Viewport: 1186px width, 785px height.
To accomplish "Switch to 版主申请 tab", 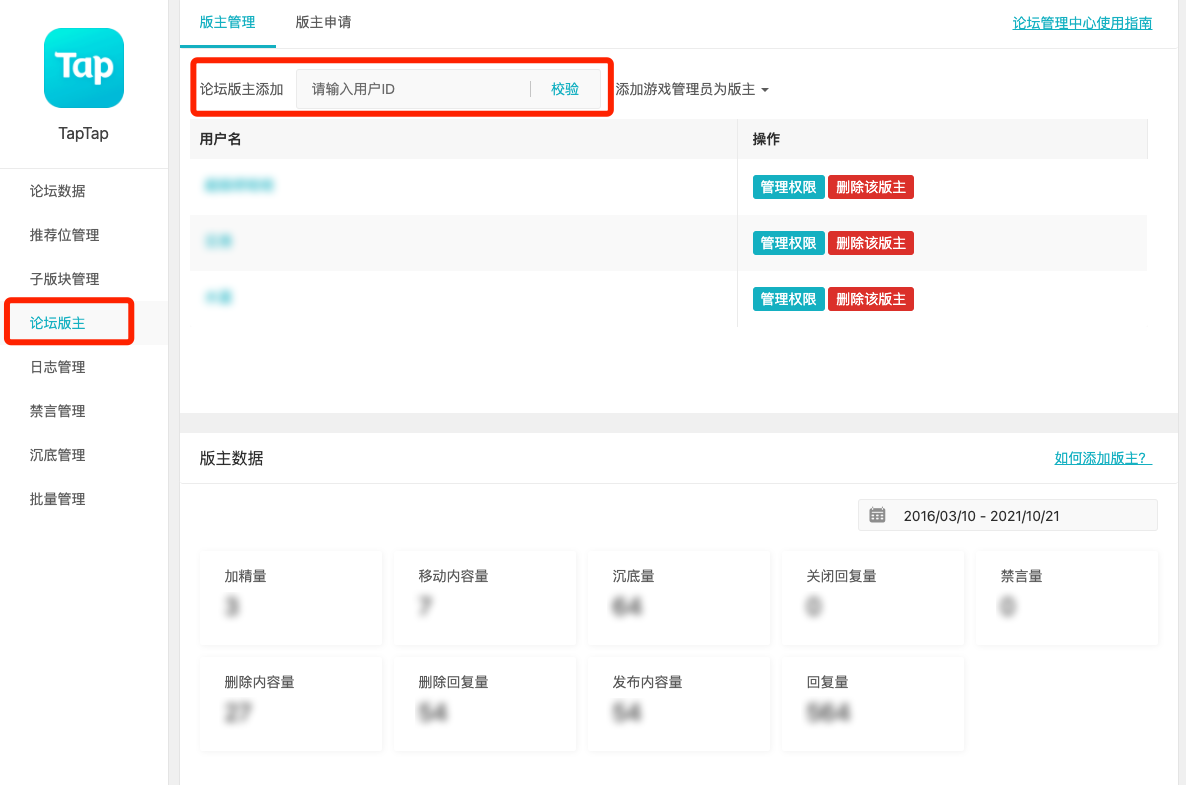I will point(323,22).
